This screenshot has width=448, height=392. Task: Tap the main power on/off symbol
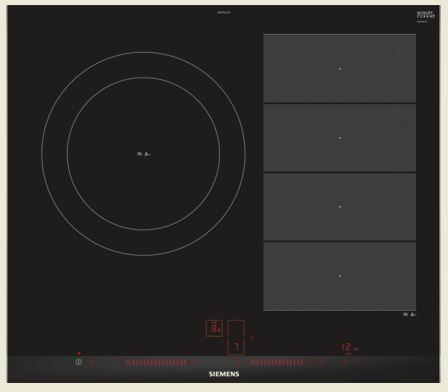pyautogui.click(x=79, y=362)
